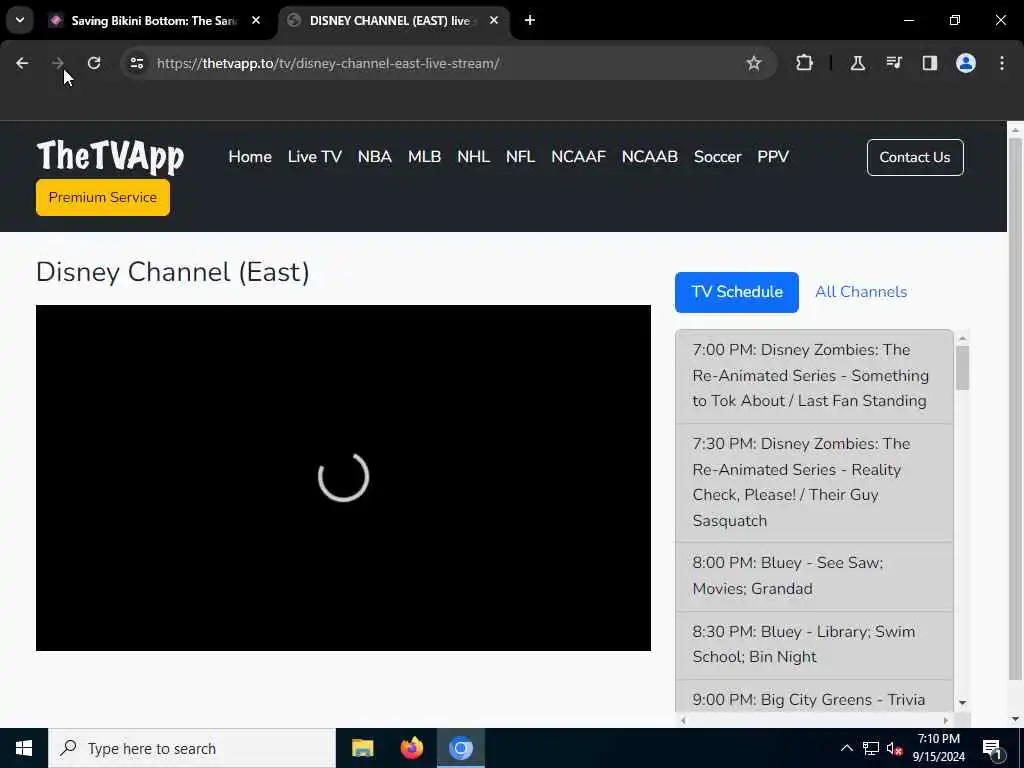Switch to the All Channels tab
This screenshot has width=1024, height=768.
pos(861,292)
